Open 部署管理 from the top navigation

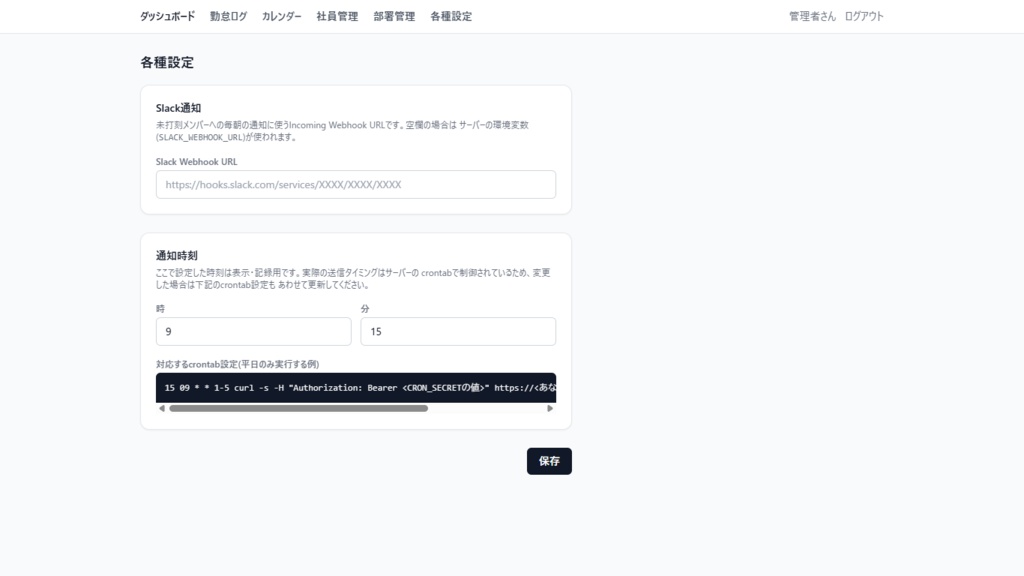[x=394, y=16]
